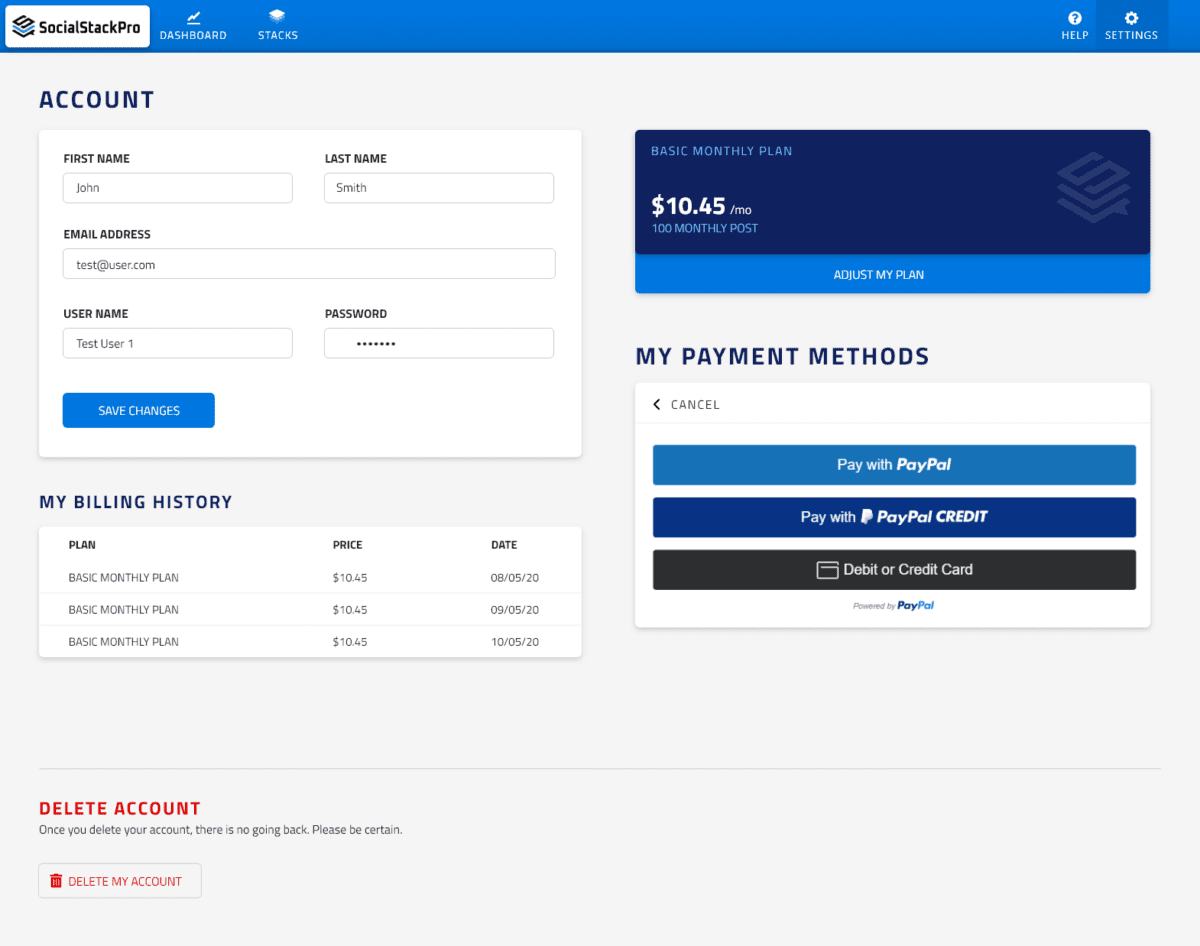This screenshot has width=1200, height=946.
Task: Click the Powered by PayPal link
Action: pos(893,606)
